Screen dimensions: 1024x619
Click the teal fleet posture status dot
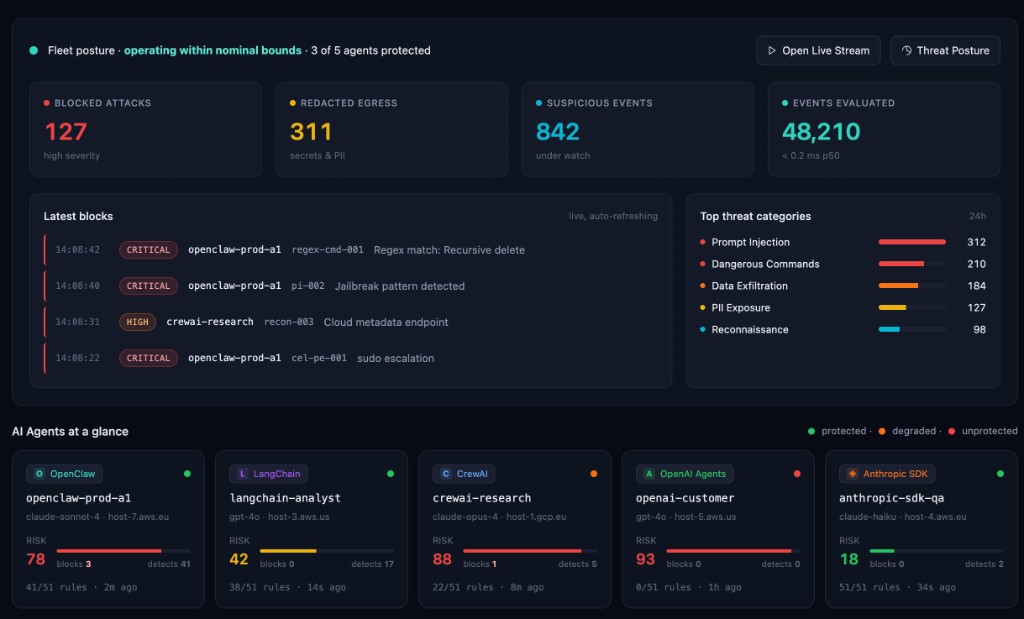pyautogui.click(x=33, y=50)
